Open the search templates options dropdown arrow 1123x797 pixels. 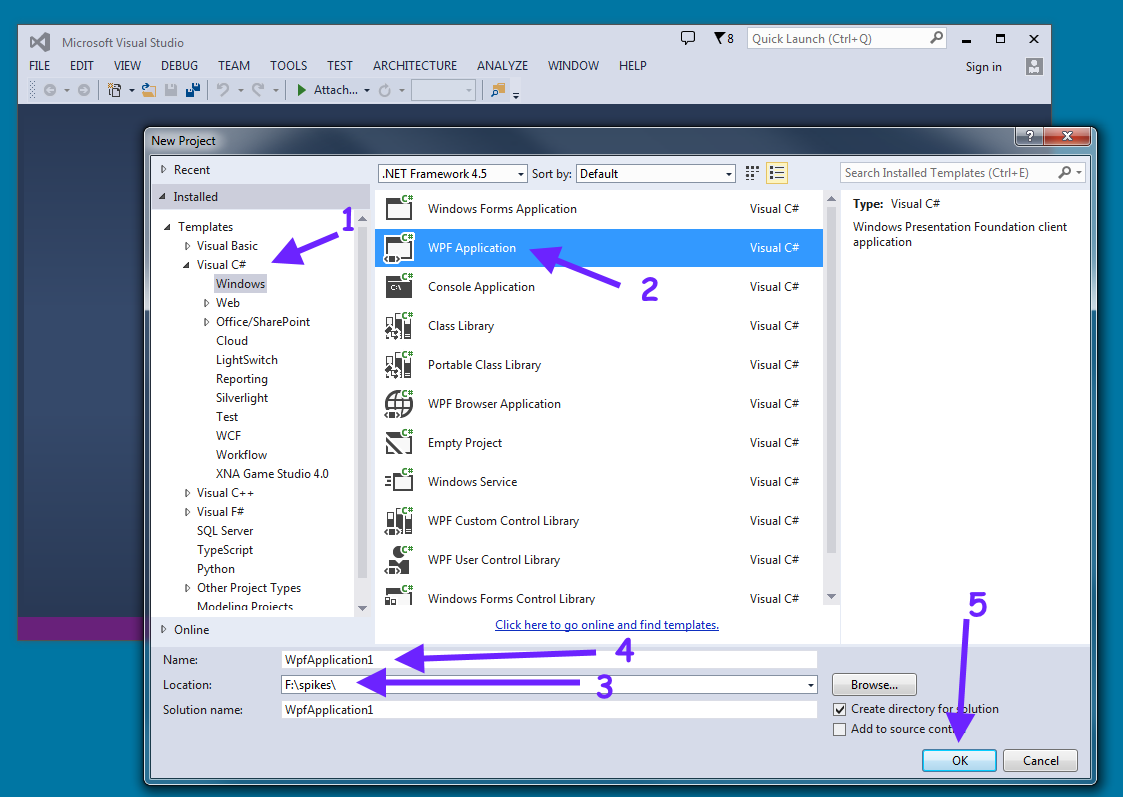click(x=1079, y=173)
